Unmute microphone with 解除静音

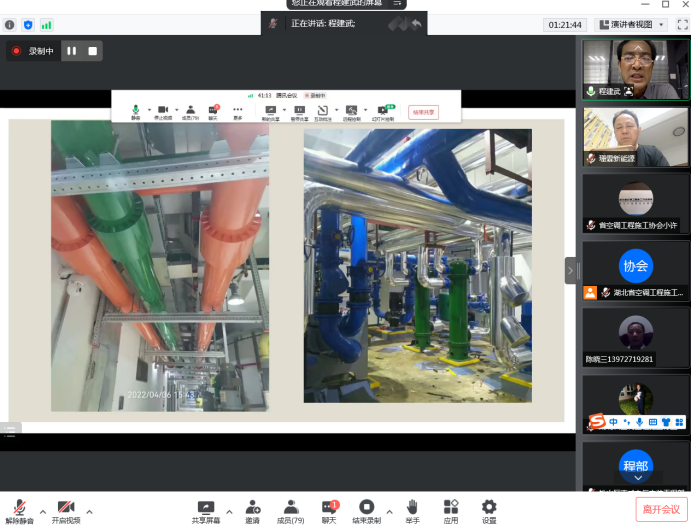click(x=19, y=512)
